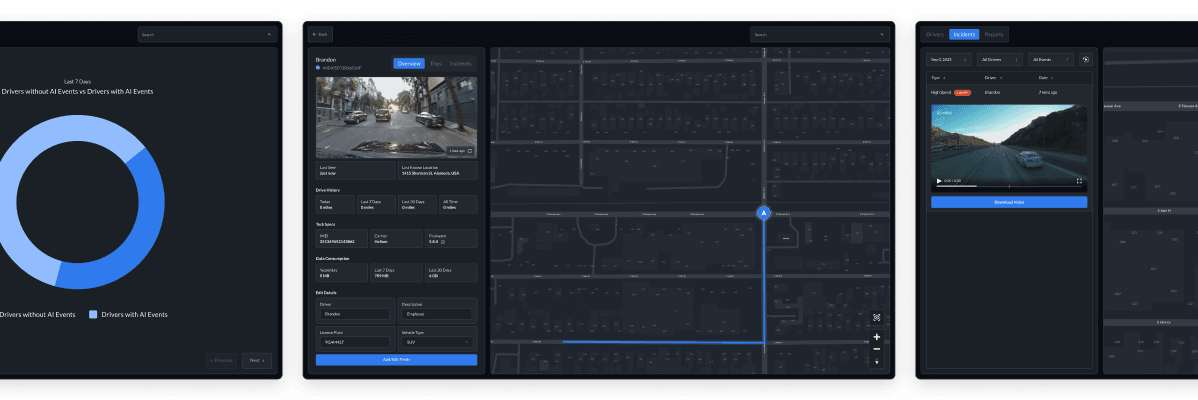Click the Drivers with AI Events legend swatch

tap(93, 315)
